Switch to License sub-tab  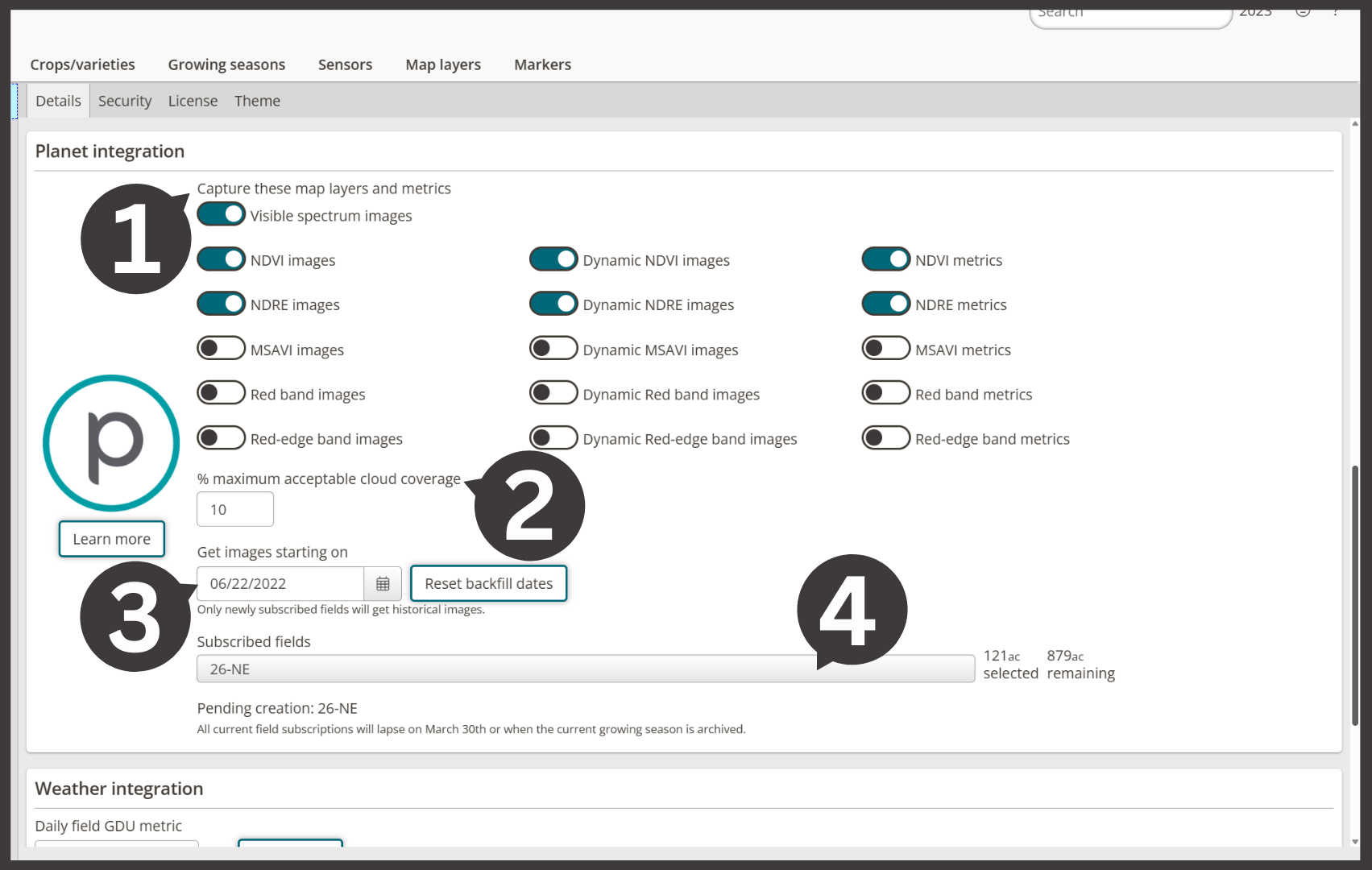click(x=193, y=101)
